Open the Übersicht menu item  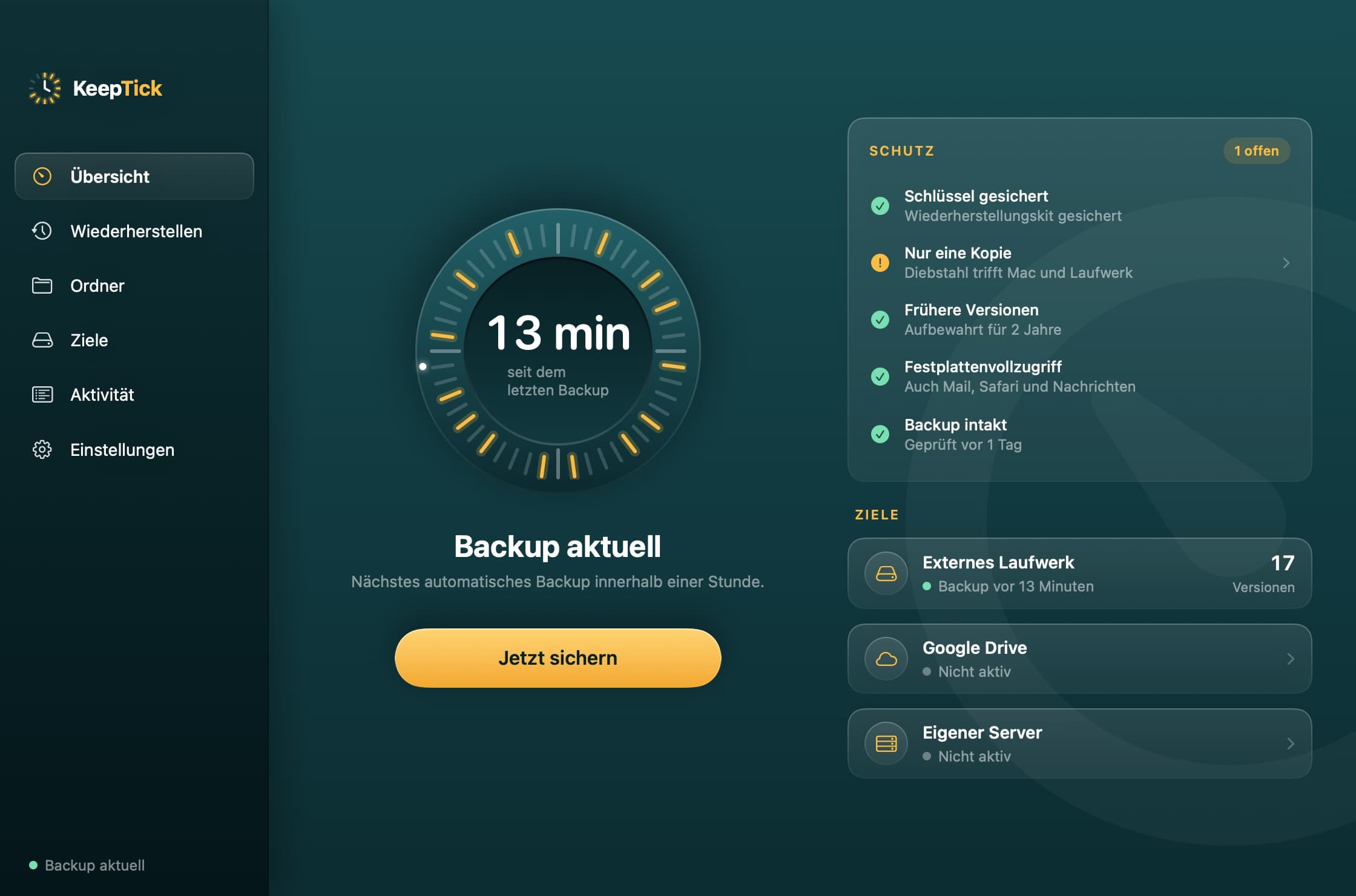pos(134,176)
